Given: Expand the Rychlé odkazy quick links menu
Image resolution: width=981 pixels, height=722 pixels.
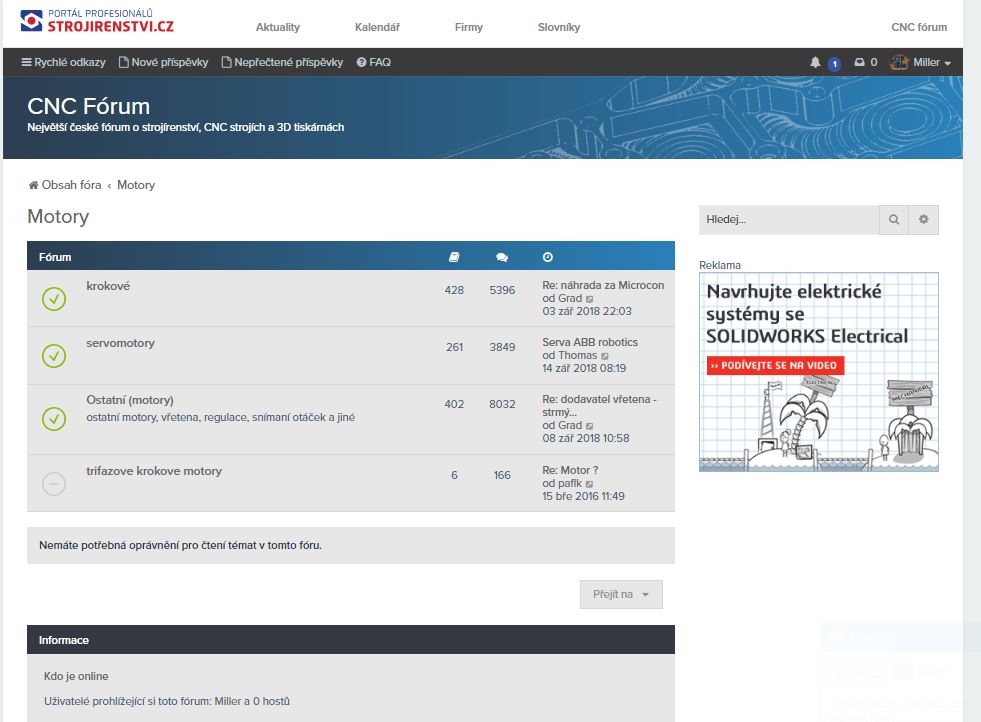Looking at the screenshot, I should tap(63, 62).
